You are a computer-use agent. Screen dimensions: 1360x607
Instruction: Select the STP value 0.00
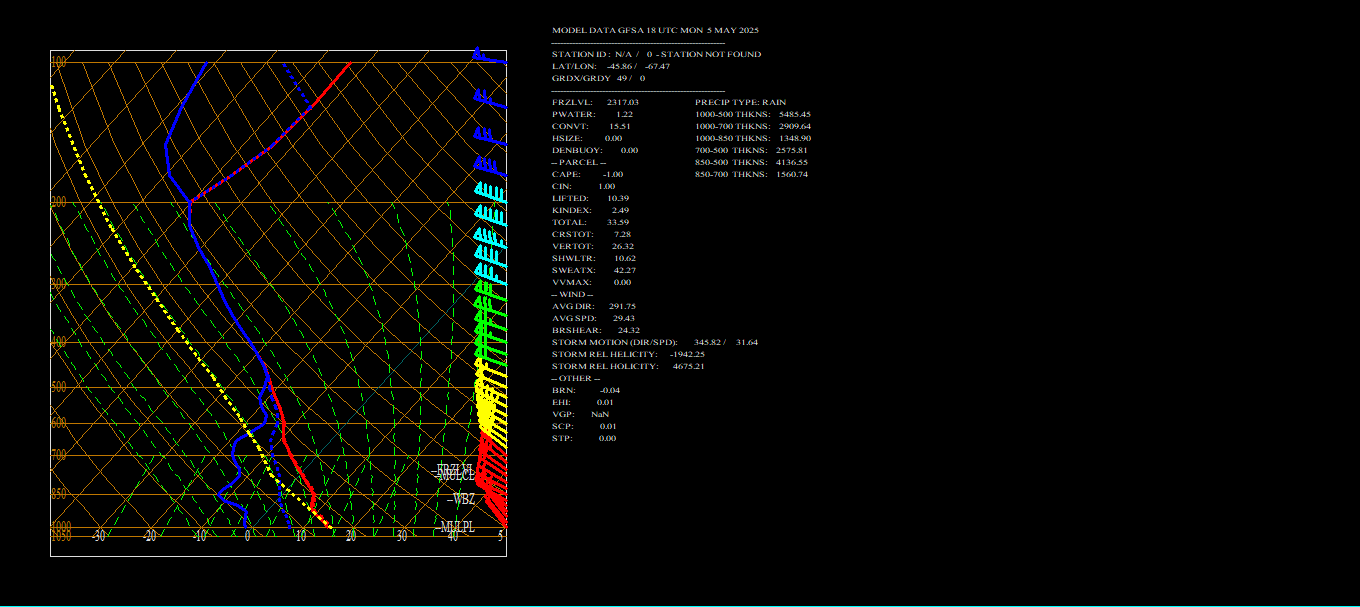coord(608,438)
